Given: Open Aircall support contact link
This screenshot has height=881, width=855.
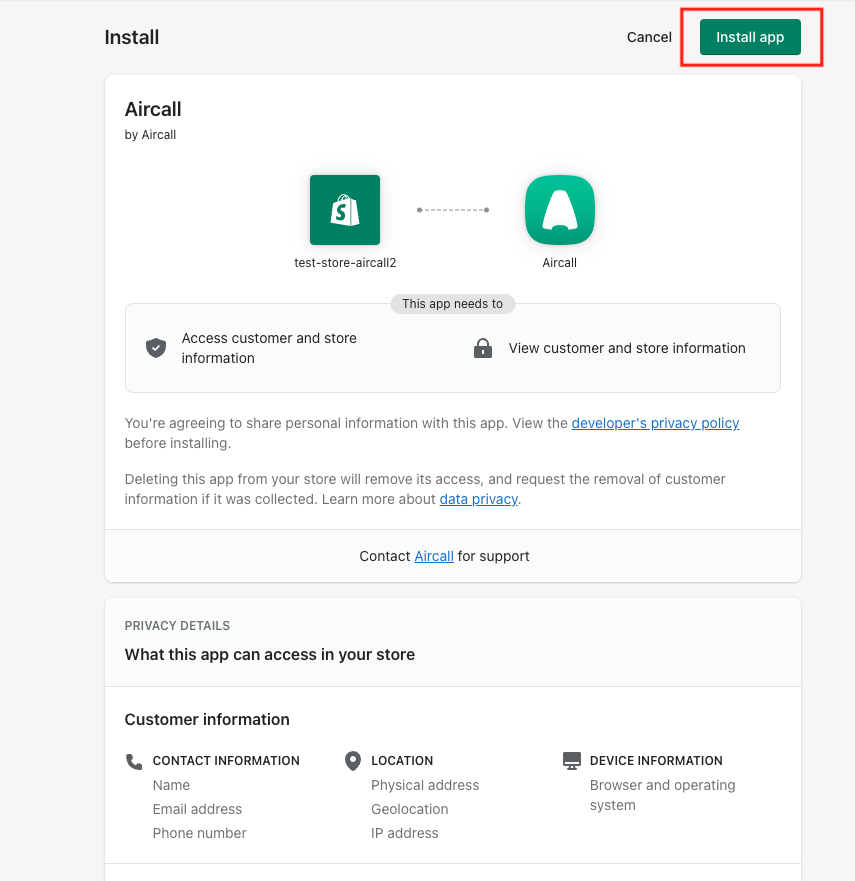Looking at the screenshot, I should pyautogui.click(x=434, y=556).
